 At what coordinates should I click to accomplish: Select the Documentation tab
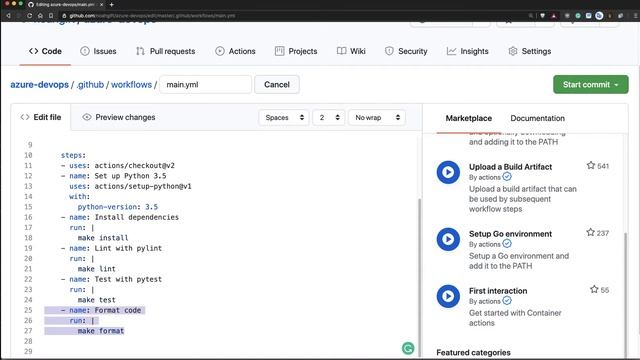538,118
